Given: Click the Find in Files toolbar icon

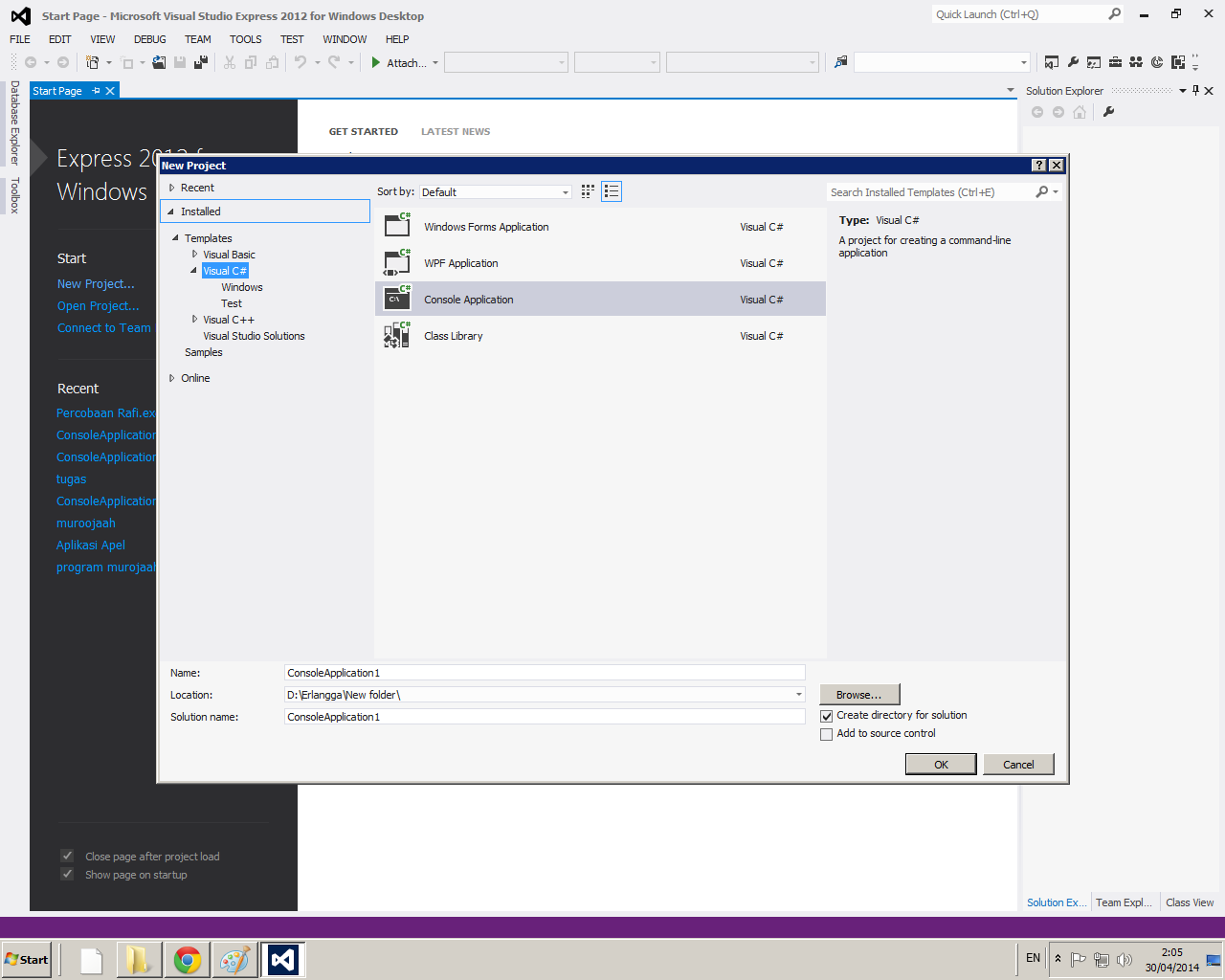Looking at the screenshot, I should [x=840, y=62].
